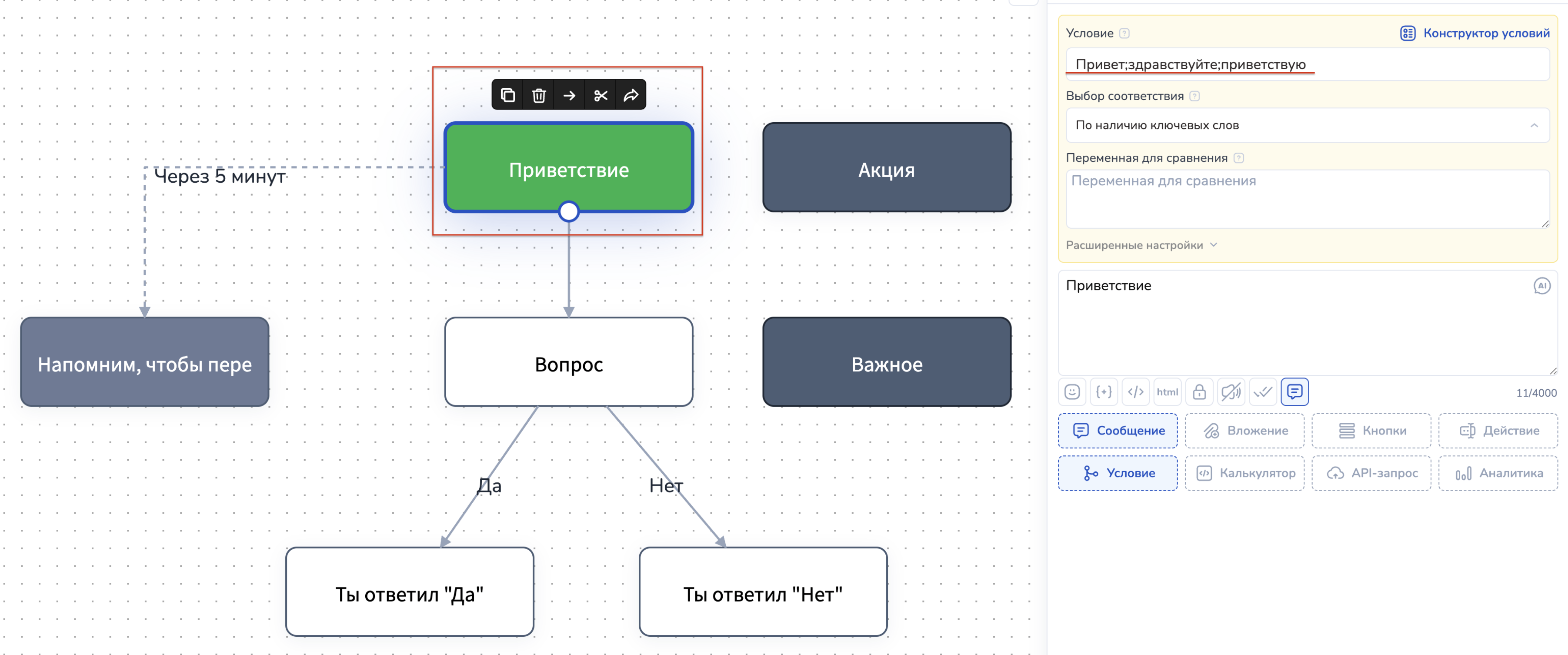Select the Вложение component tab
Image resolution: width=1568 pixels, height=655 pixels.
point(1245,431)
